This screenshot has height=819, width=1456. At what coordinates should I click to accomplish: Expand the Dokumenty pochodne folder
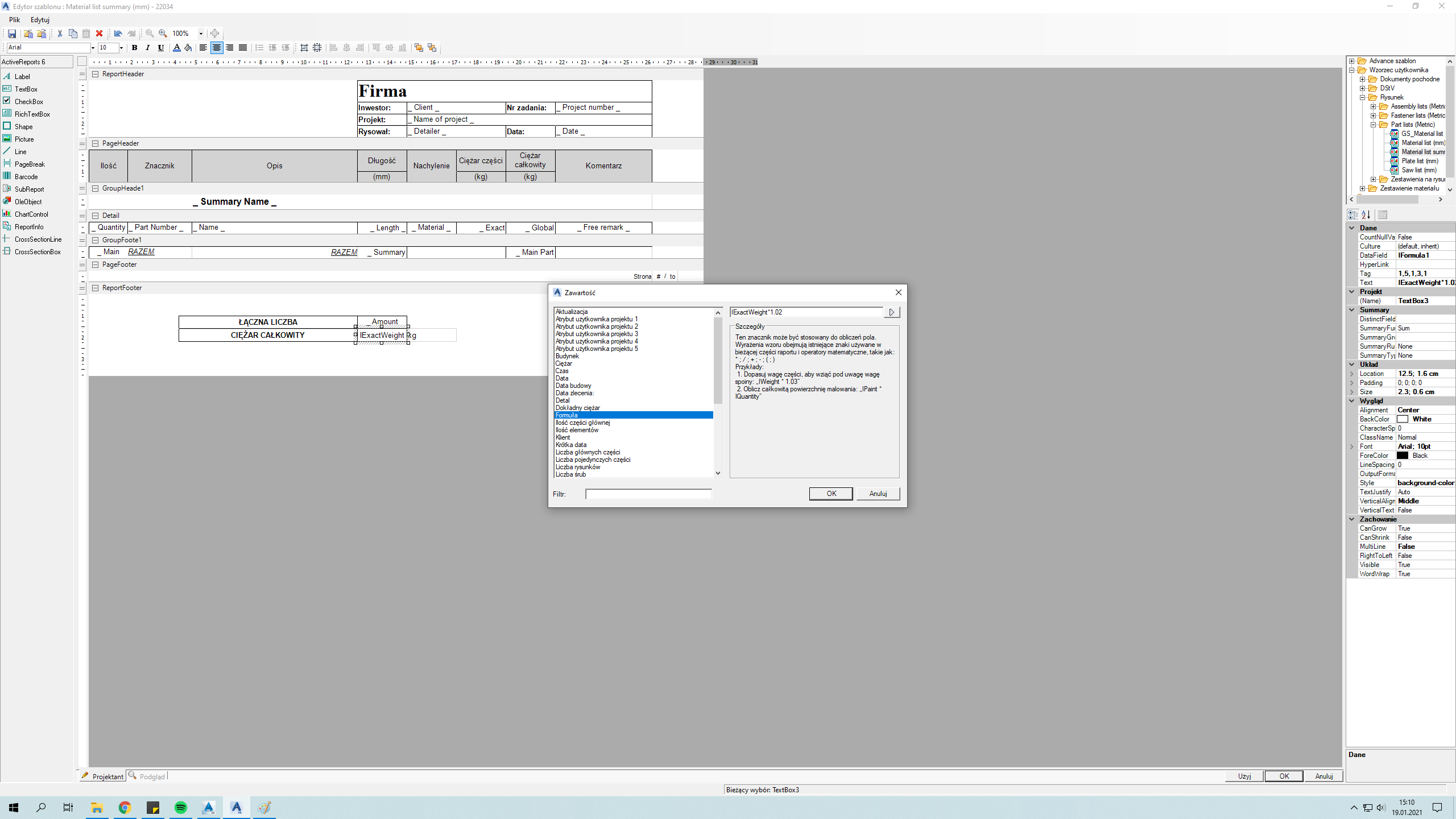[1363, 79]
